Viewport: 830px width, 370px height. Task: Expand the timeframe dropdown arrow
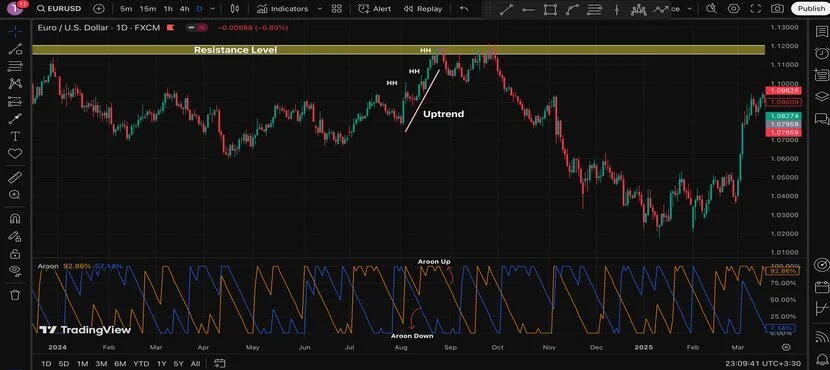pos(213,8)
